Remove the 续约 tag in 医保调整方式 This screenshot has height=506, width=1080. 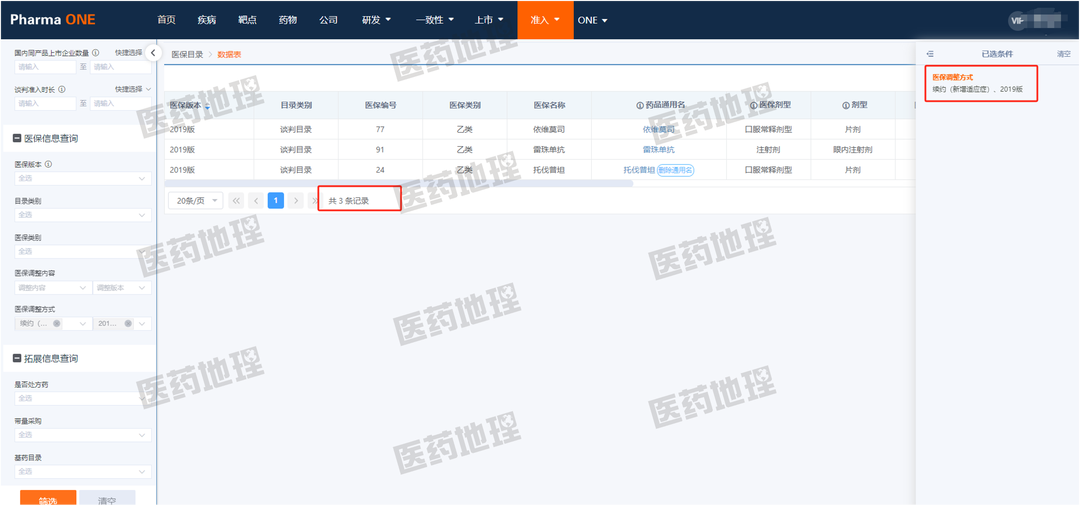pyautogui.click(x=56, y=324)
